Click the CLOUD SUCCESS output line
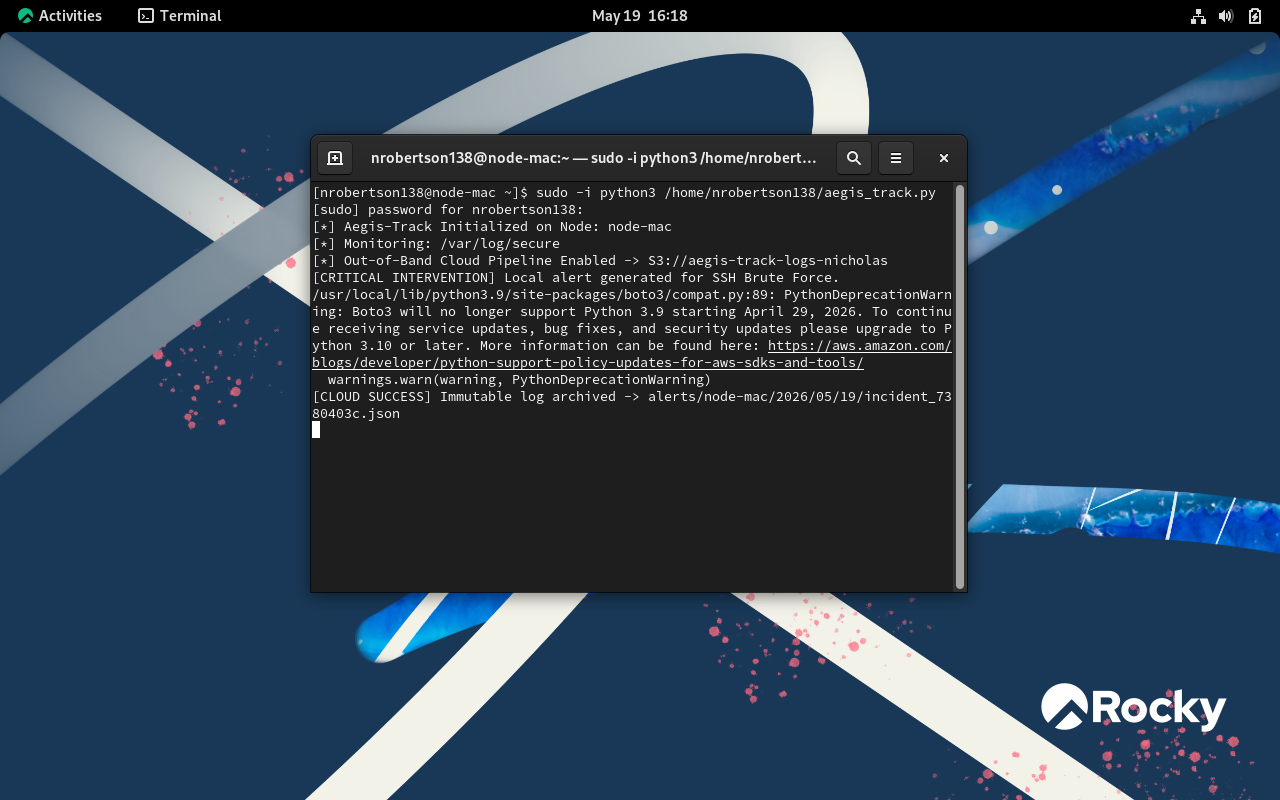 pos(632,405)
